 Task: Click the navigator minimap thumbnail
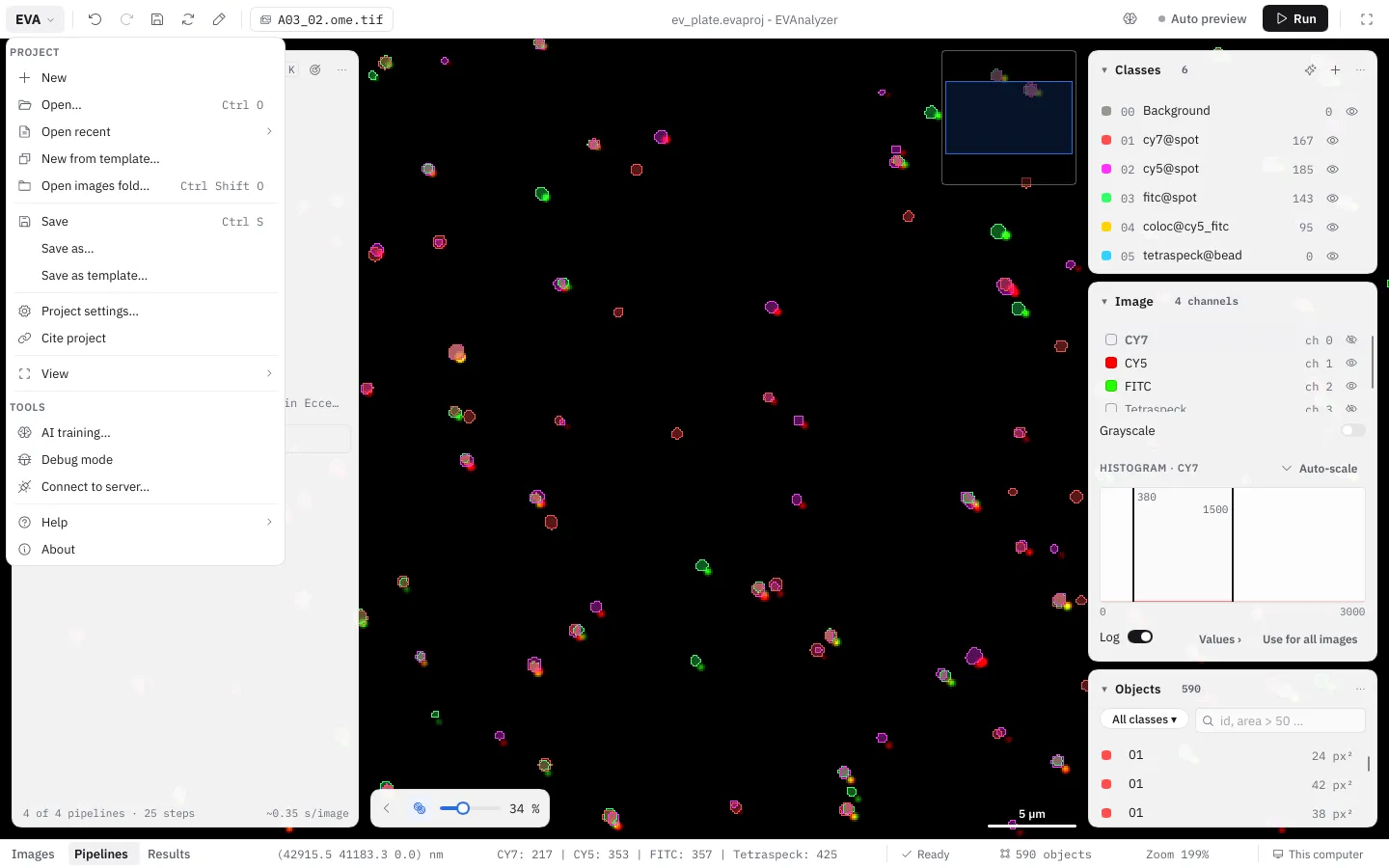(1009, 118)
